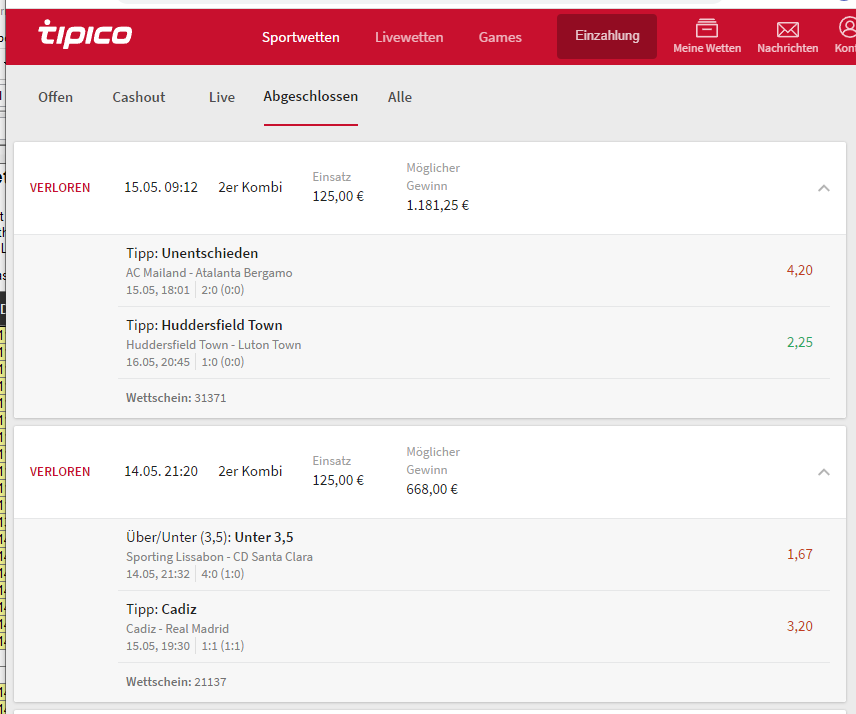Click 'Tipp: Huddersfield Town' selection

(204, 325)
